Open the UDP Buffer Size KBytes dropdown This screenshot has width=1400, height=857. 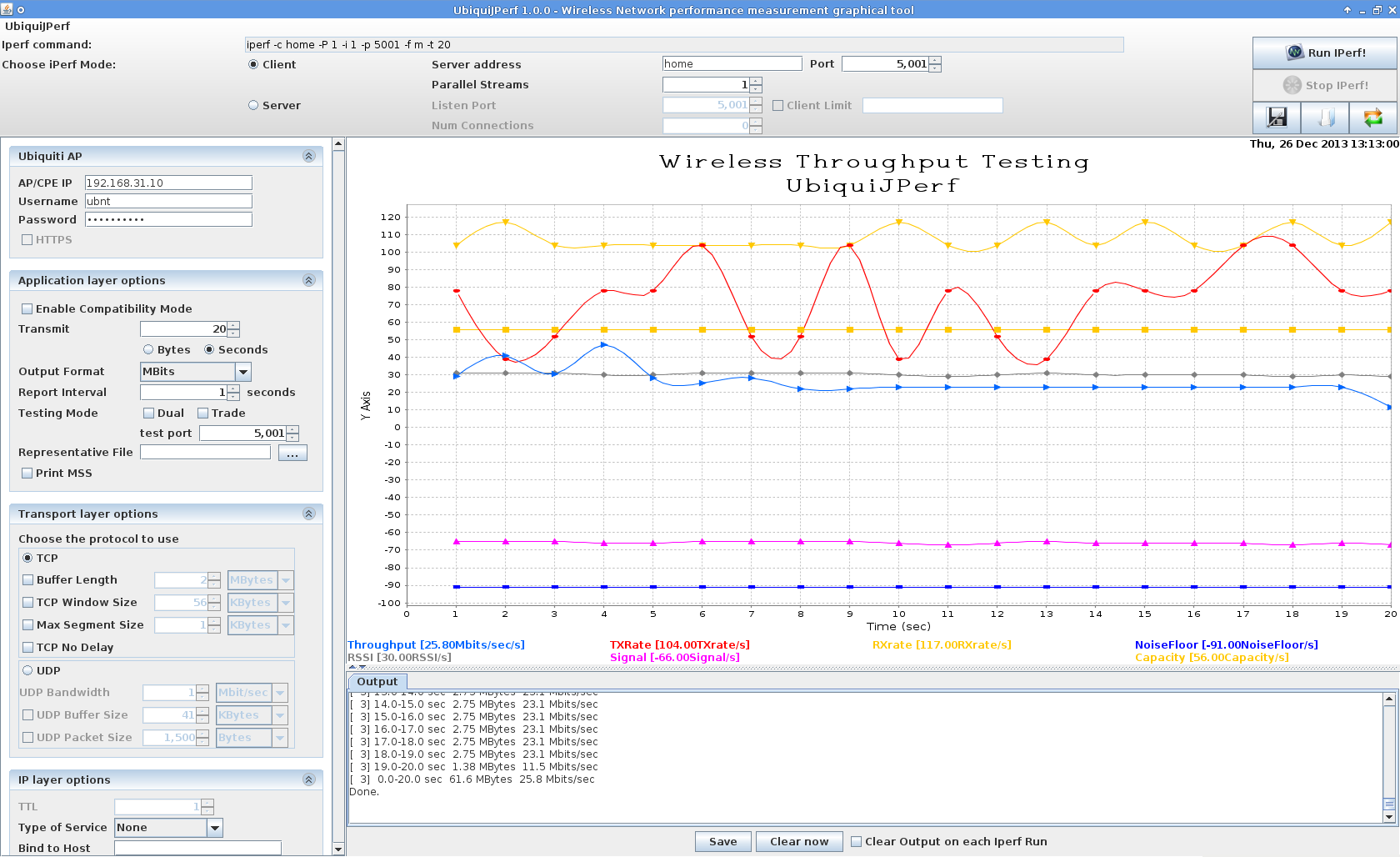pyautogui.click(x=280, y=715)
